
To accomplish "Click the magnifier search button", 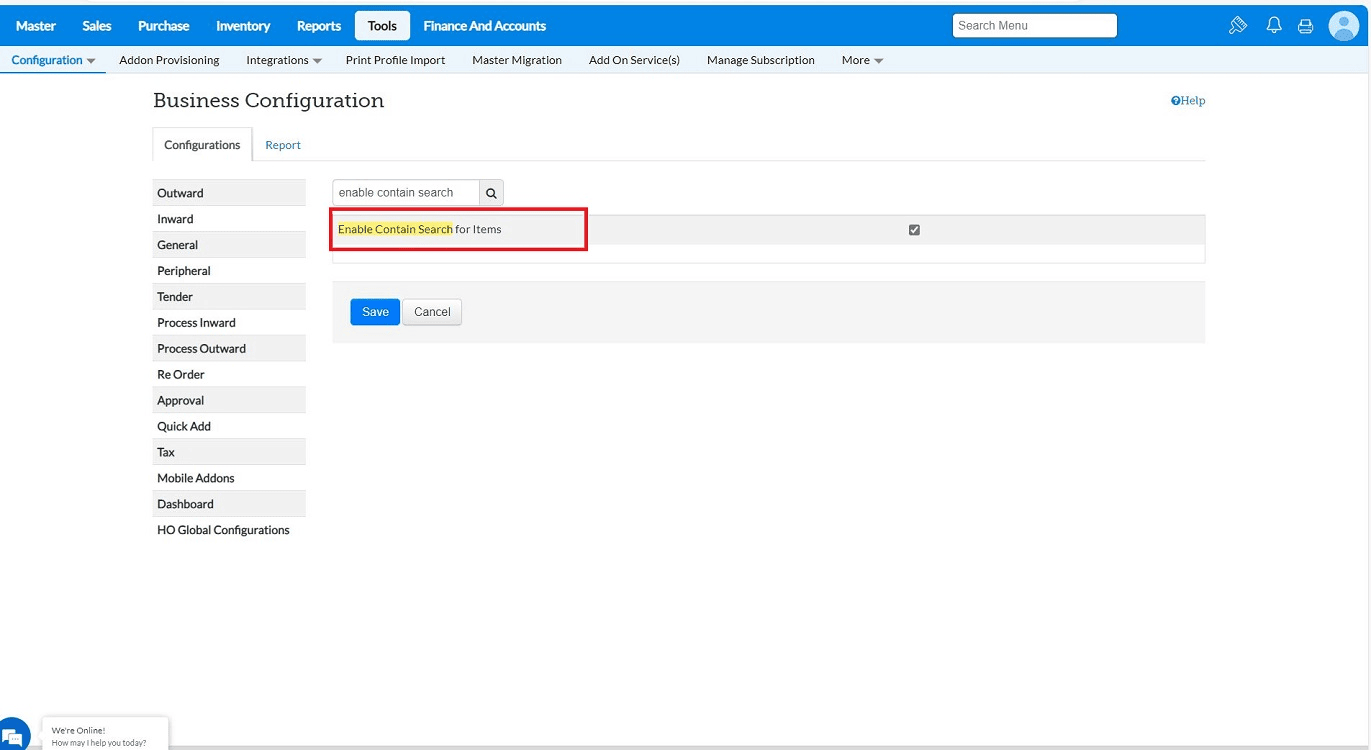I will pos(491,193).
